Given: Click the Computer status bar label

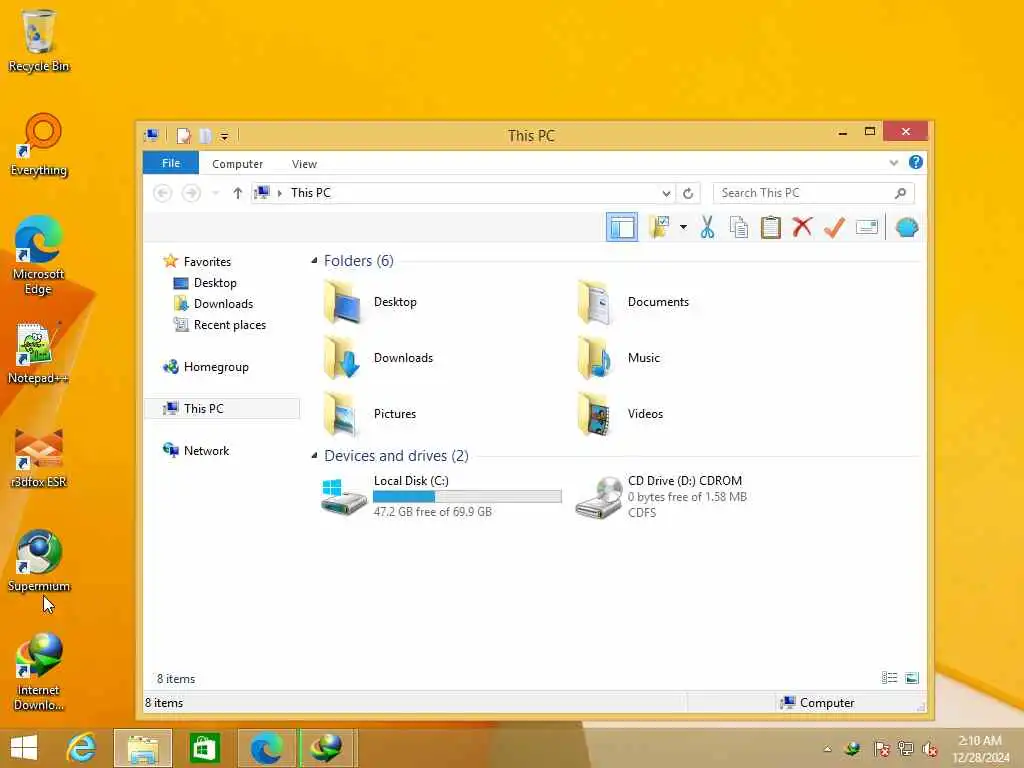Looking at the screenshot, I should 818,703.
